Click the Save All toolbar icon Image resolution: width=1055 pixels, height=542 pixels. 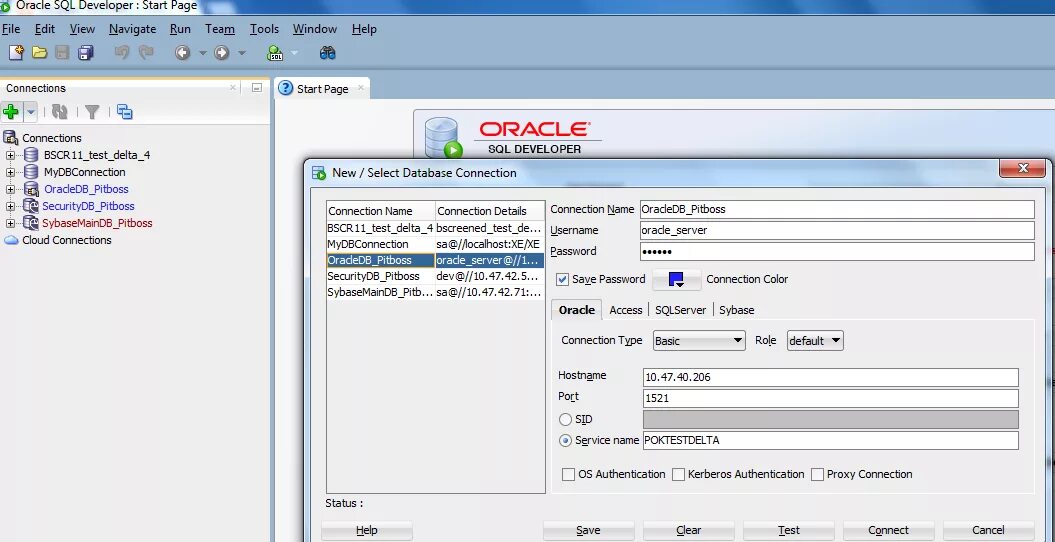[x=85, y=52]
